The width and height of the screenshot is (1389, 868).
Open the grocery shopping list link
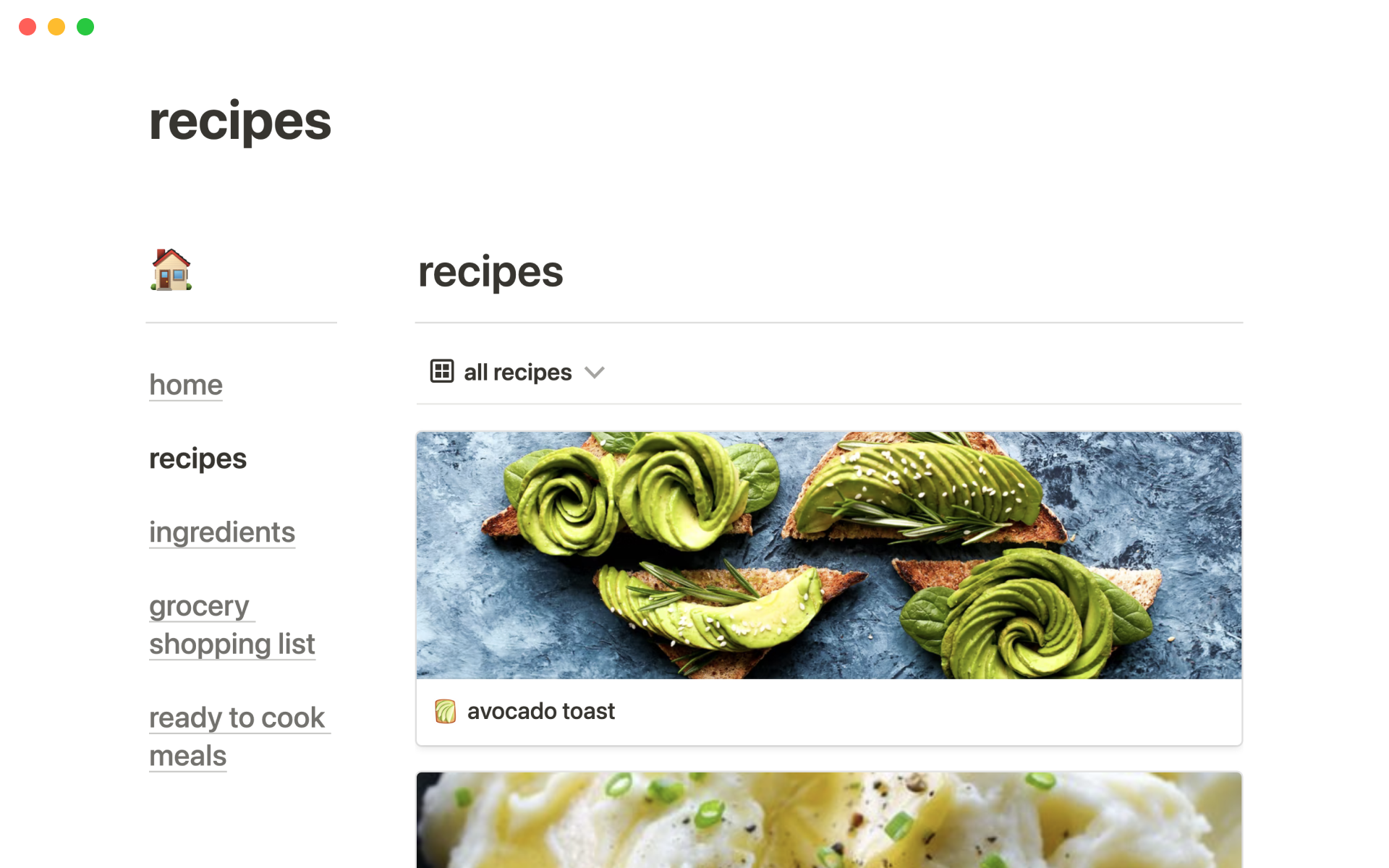point(231,625)
